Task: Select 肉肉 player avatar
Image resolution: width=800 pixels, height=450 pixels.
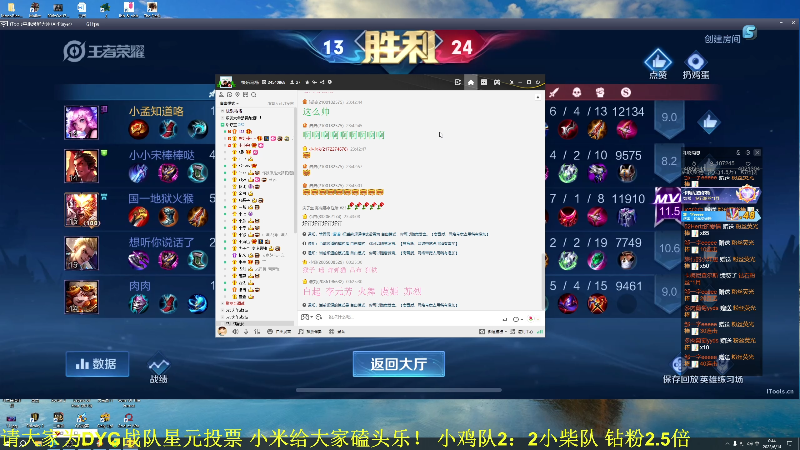Action: coord(81,297)
